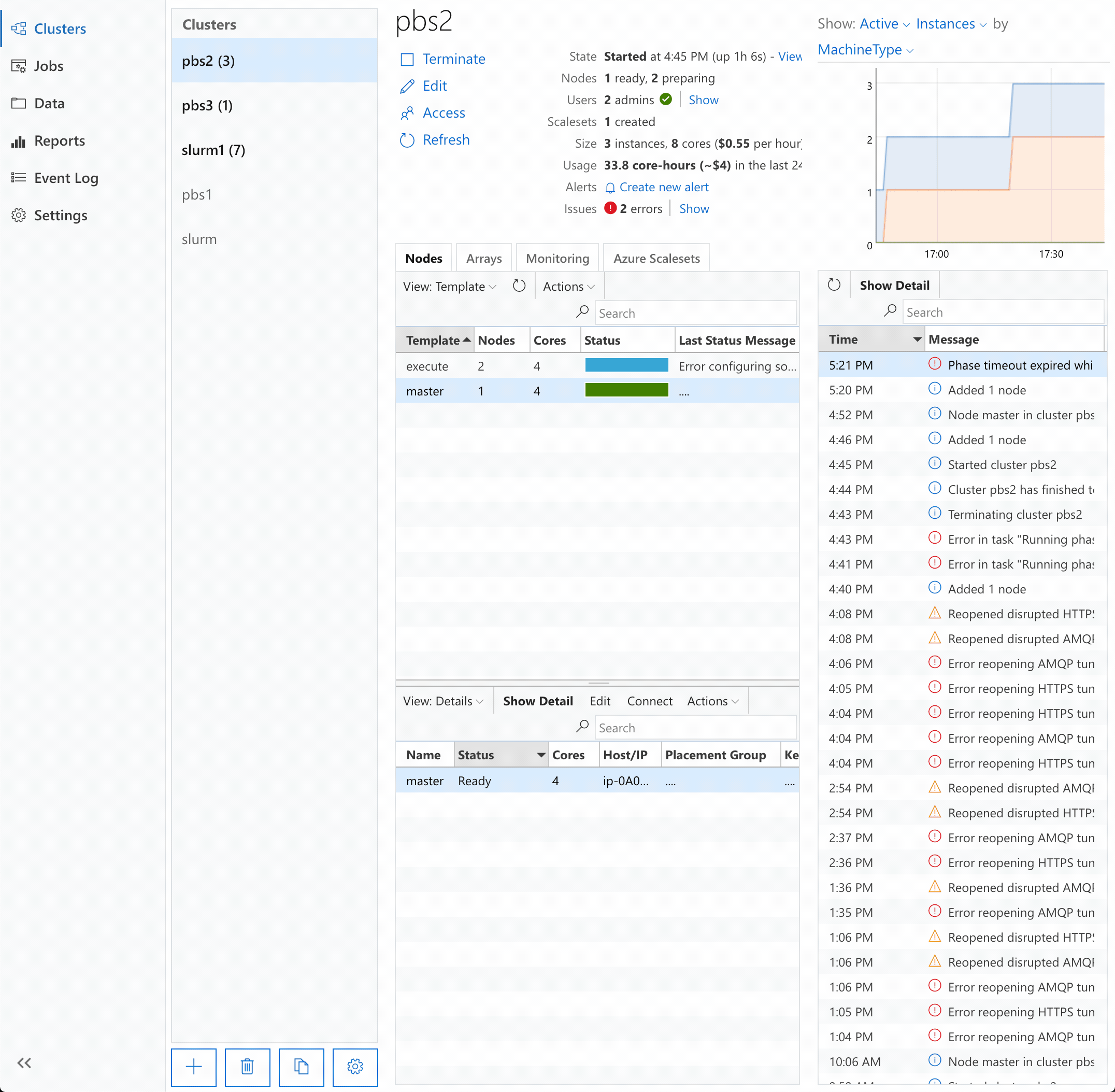Viewport: 1115px width, 1092px height.
Task: Expand the View Template dropdown
Action: [x=448, y=287]
